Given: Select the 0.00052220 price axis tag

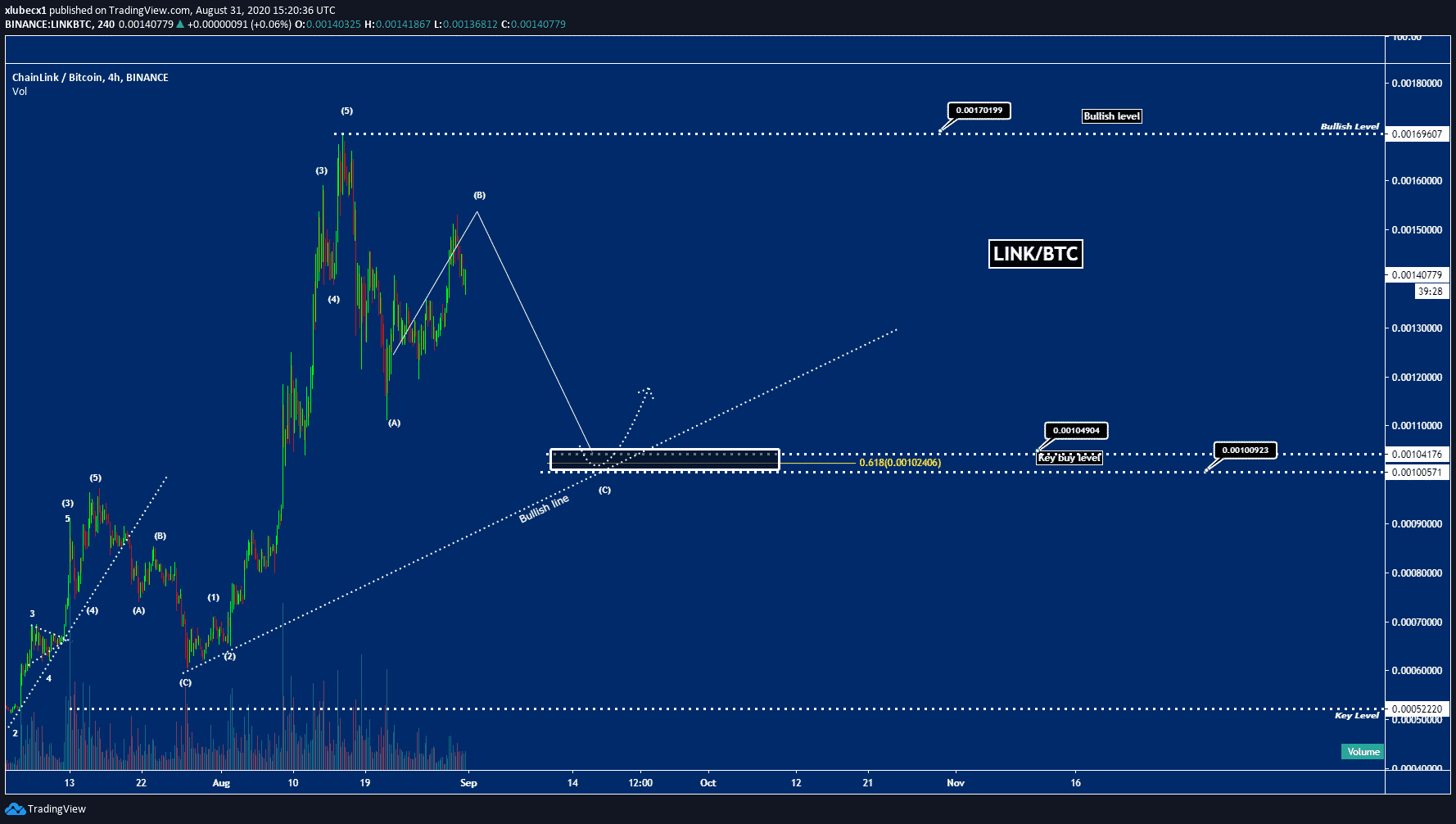Looking at the screenshot, I should click(x=1417, y=709).
